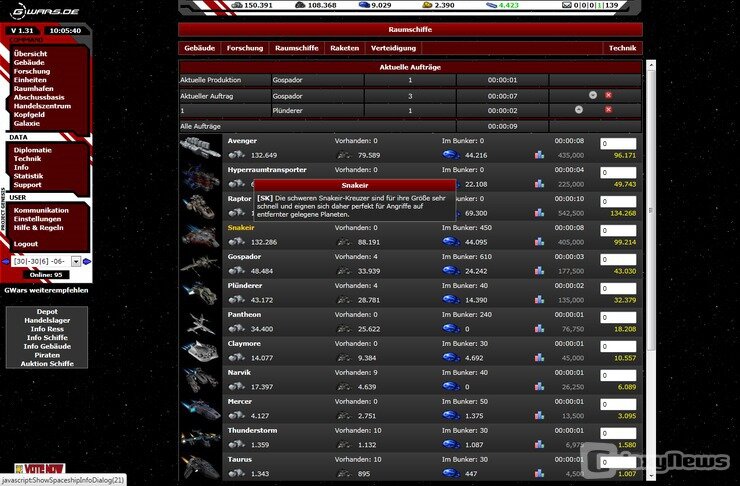Viewport: 740px width, 486px height.
Task: Click Pantheon max buildable value 18.208
Action: 625,329
